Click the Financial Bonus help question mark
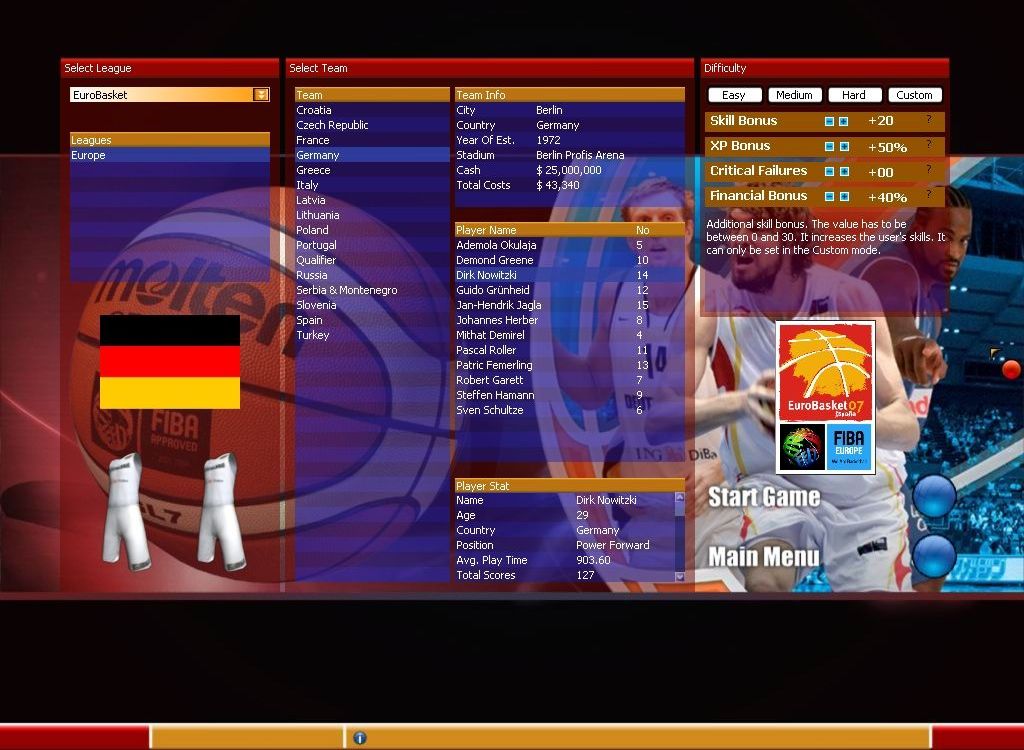Image resolution: width=1024 pixels, height=750 pixels. 928,195
